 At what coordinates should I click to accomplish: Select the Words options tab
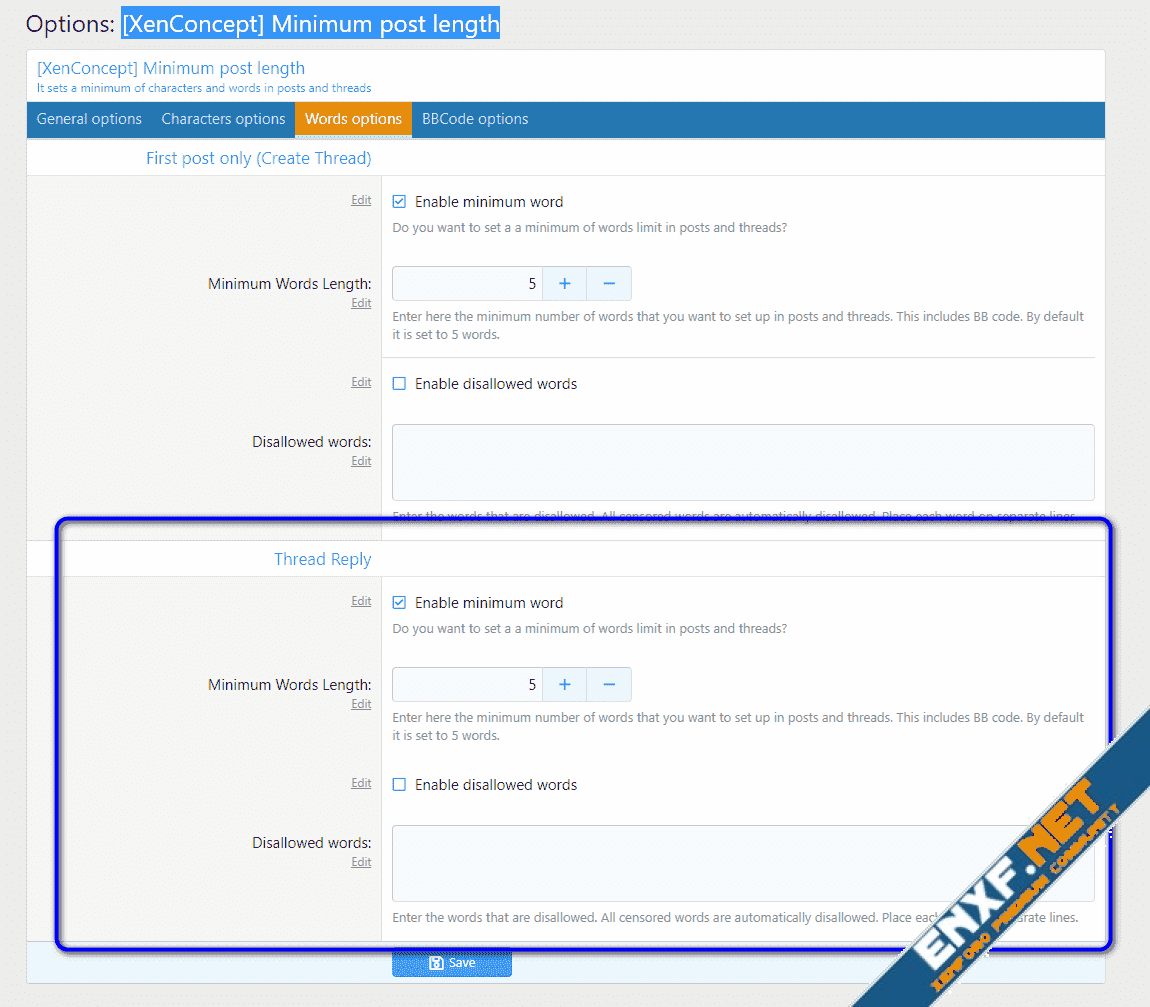(353, 119)
